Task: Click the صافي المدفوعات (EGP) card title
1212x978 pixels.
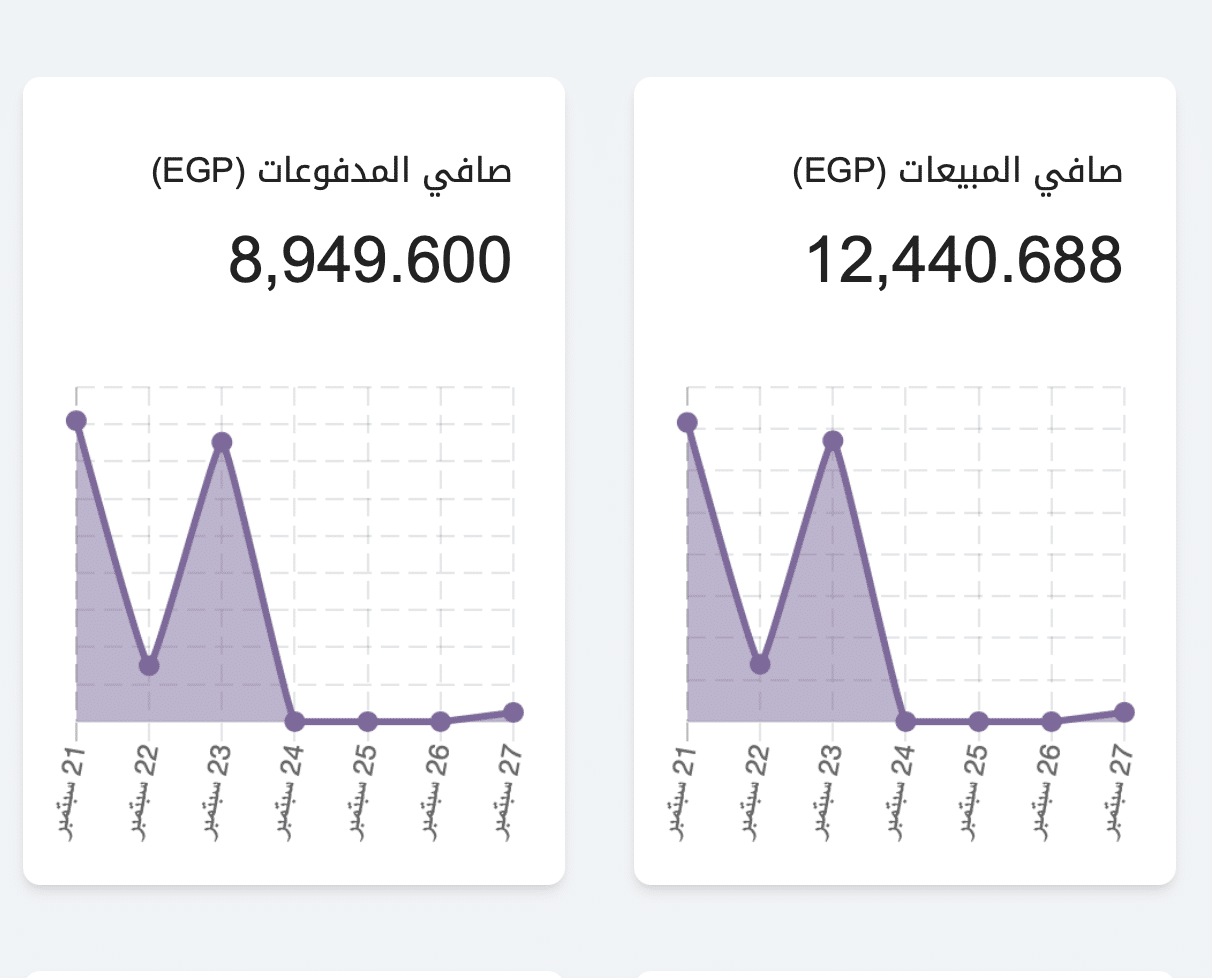Action: [x=332, y=171]
